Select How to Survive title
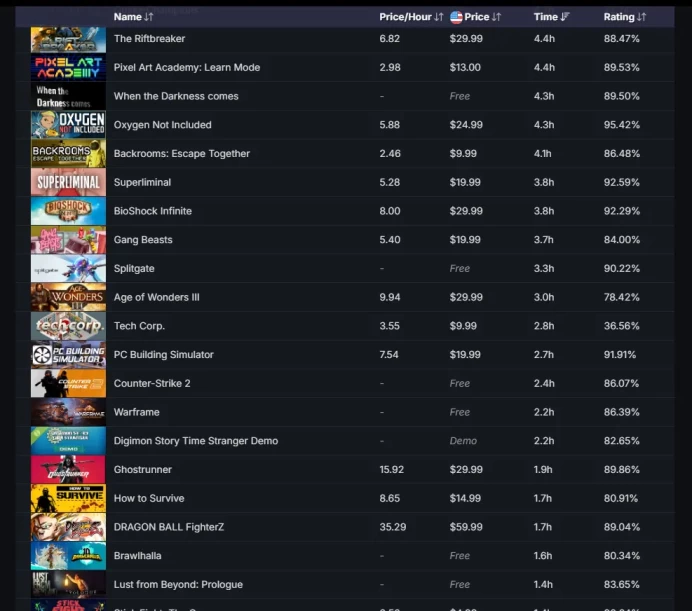Viewport: 692px width, 611px height. point(149,498)
